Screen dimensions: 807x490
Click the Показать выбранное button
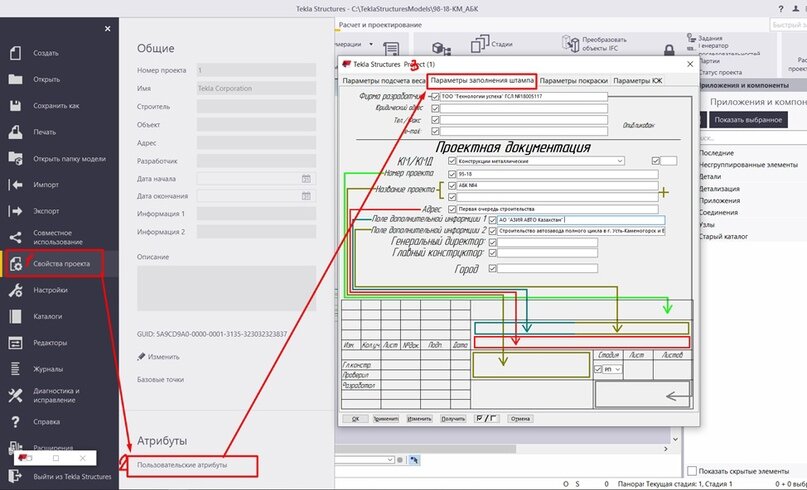748,120
